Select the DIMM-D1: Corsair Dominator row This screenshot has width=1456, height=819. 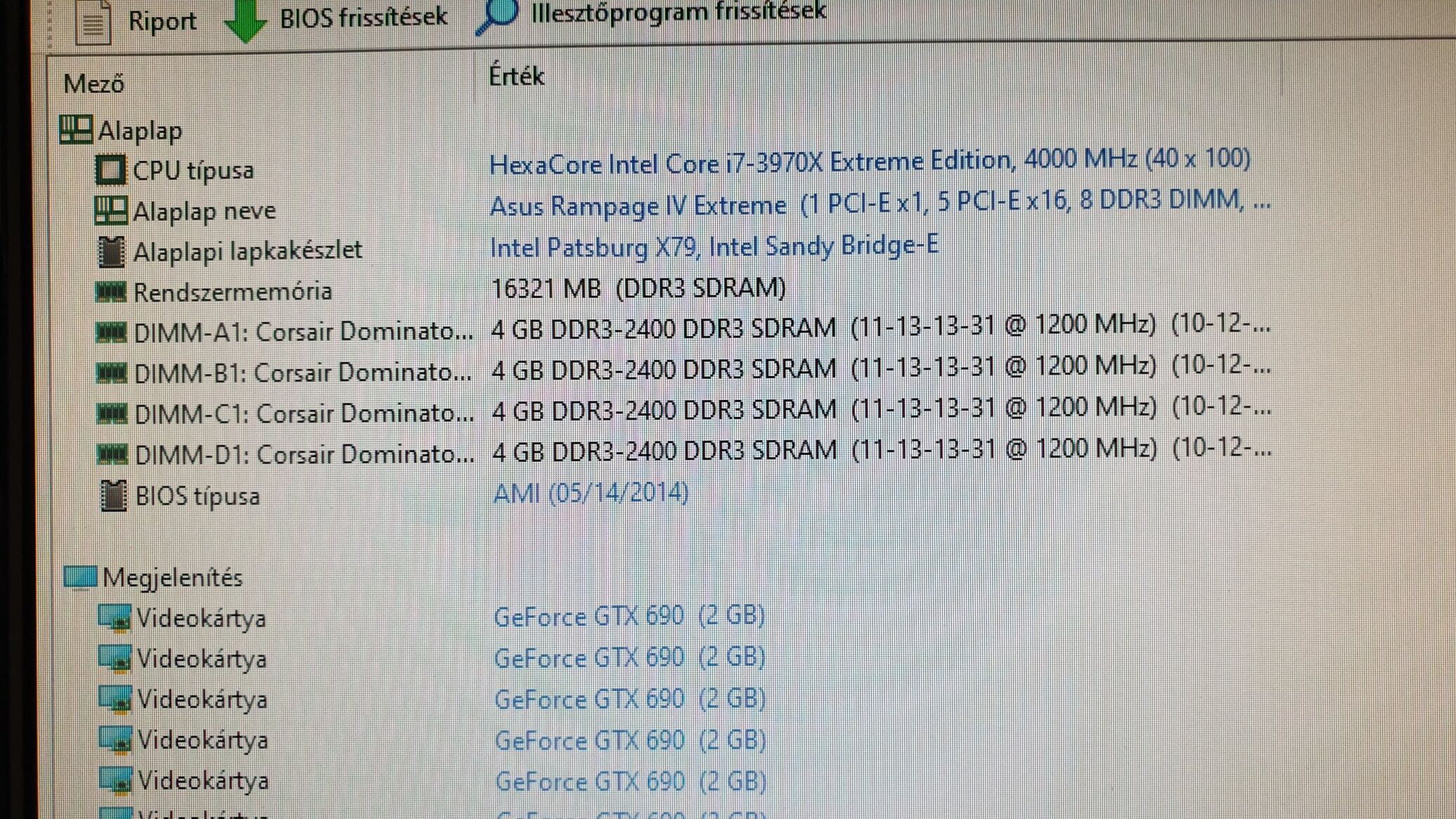pyautogui.click(x=304, y=455)
